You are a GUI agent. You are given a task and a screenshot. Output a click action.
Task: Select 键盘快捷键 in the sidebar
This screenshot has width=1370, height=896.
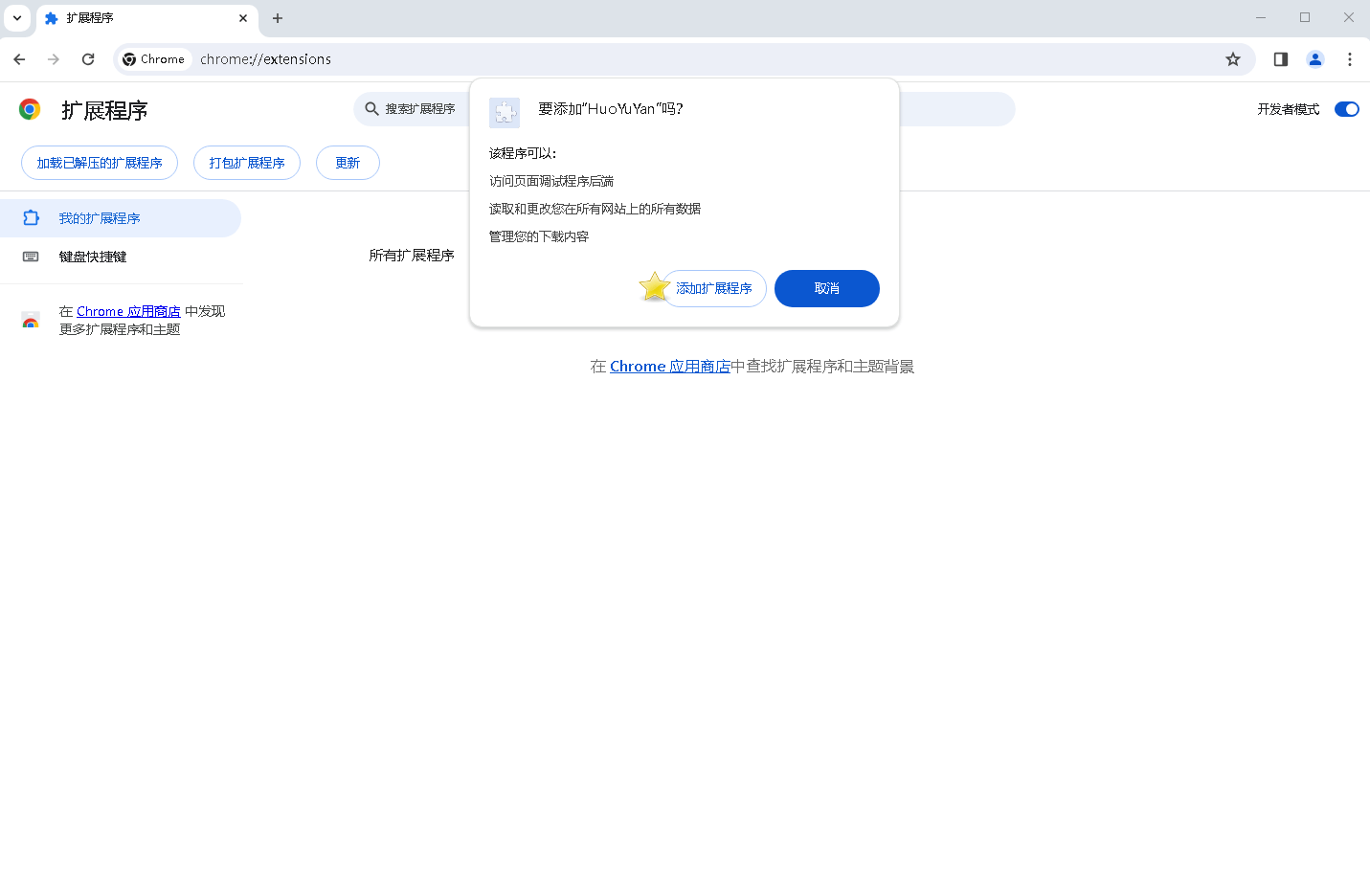[x=121, y=257]
